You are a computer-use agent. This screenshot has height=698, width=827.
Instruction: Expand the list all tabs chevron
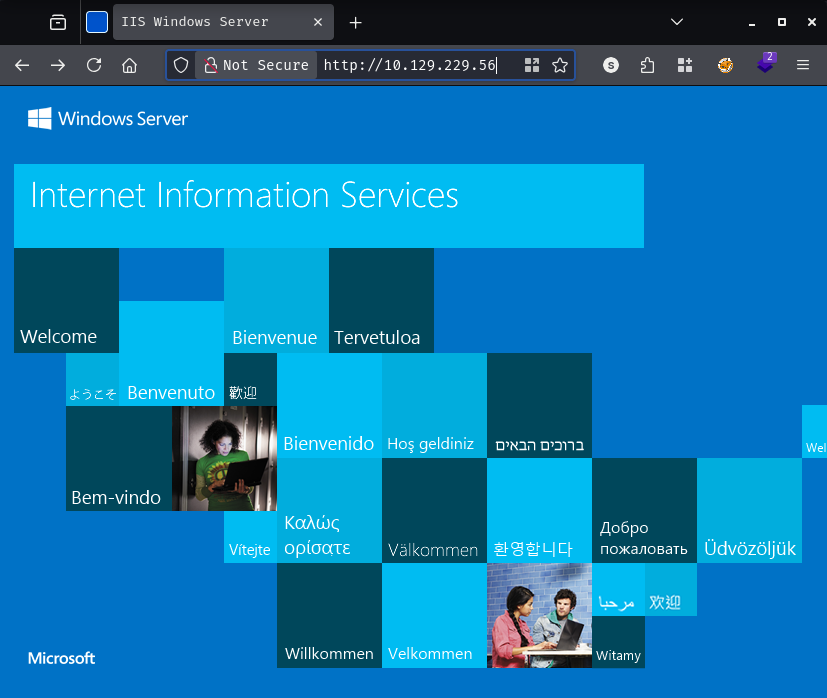point(677,22)
